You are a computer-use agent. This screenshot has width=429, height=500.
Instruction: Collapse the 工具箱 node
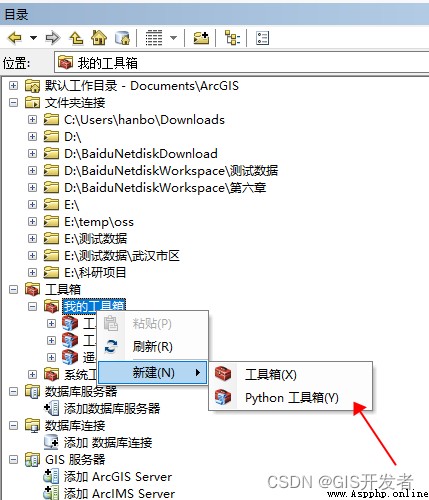click(x=13, y=289)
